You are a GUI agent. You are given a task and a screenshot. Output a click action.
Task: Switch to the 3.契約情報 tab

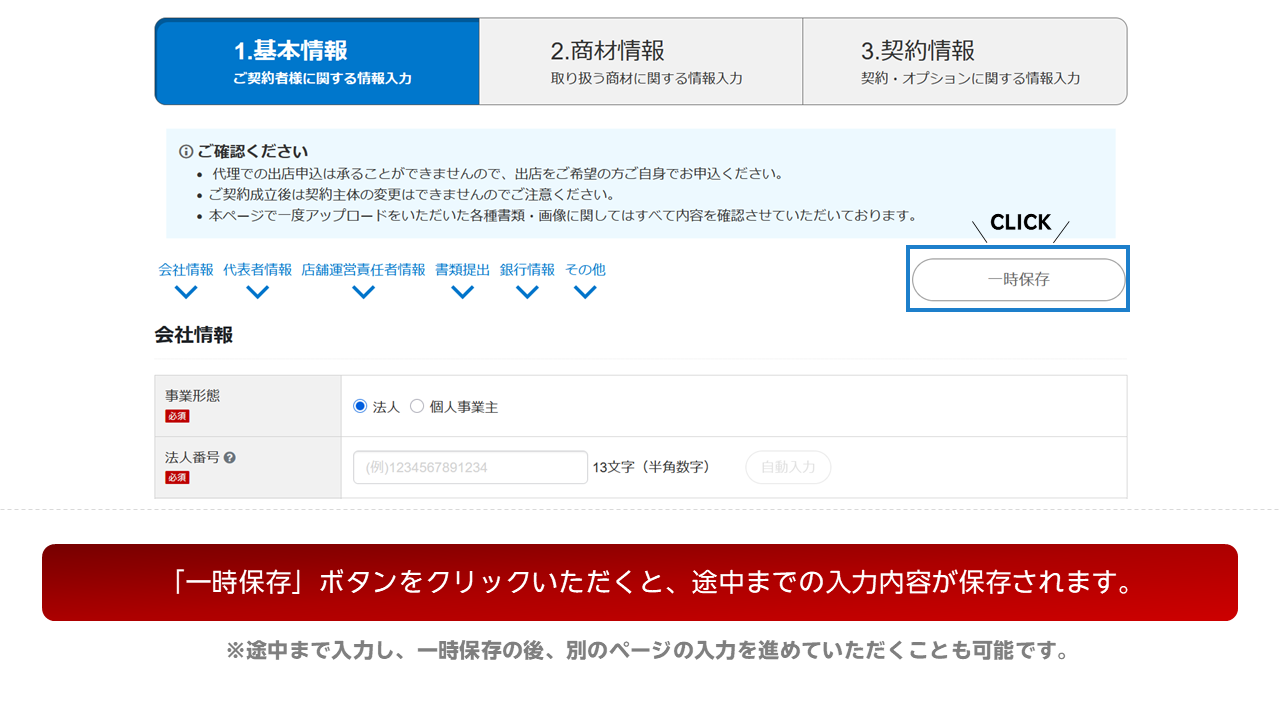click(964, 61)
